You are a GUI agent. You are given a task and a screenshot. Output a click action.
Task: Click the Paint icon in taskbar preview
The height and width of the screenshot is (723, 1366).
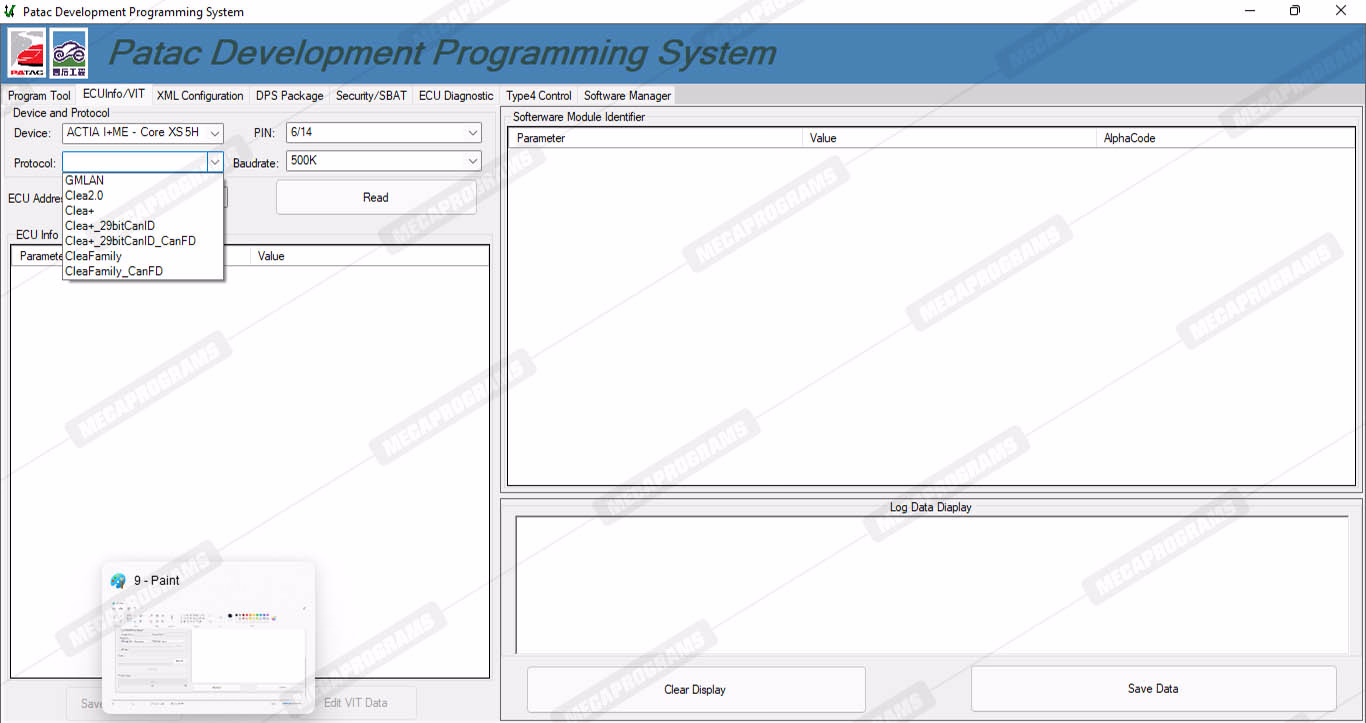(x=118, y=581)
